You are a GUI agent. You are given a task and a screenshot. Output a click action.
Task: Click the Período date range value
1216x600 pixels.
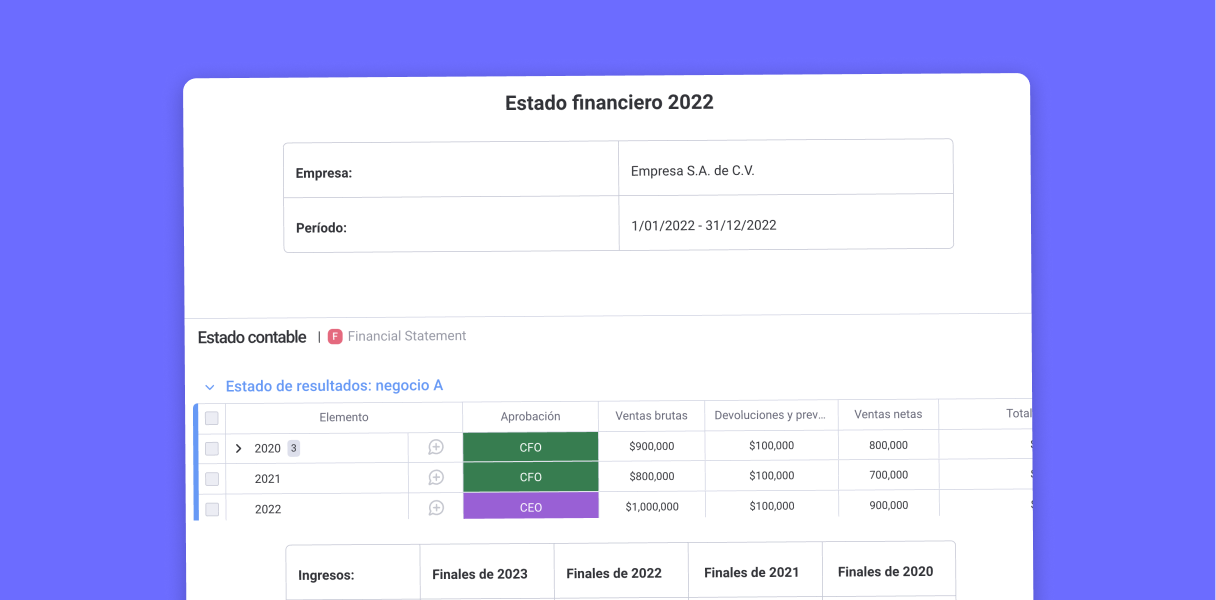click(703, 225)
